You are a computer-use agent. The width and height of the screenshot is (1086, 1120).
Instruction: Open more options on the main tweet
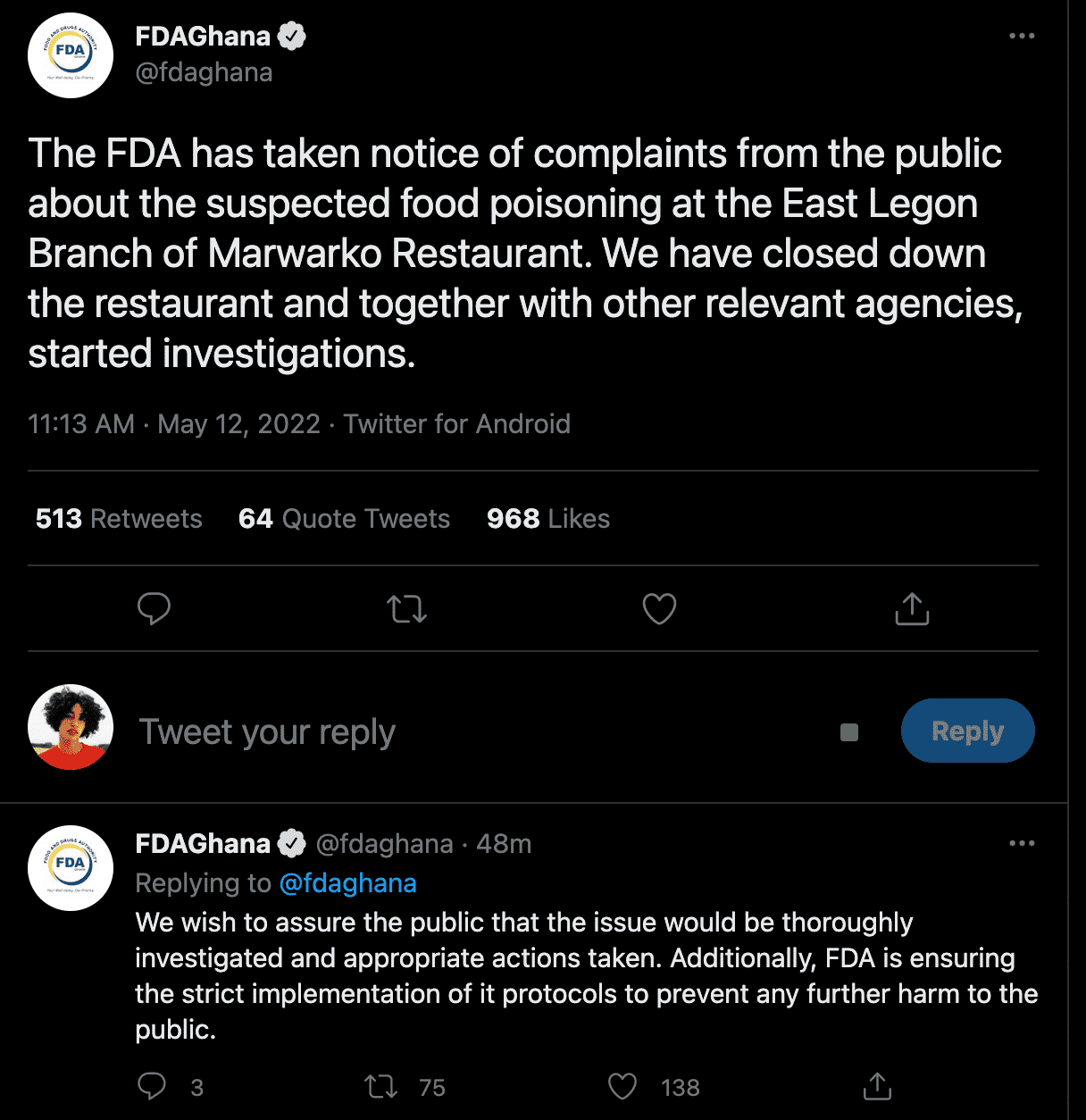[x=1022, y=36]
